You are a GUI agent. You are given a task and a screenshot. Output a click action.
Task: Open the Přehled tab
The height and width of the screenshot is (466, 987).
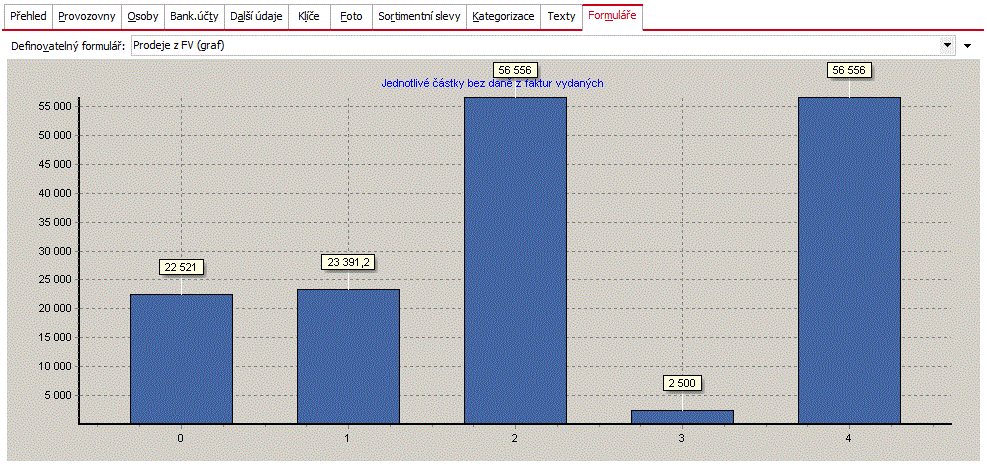[x=28, y=16]
